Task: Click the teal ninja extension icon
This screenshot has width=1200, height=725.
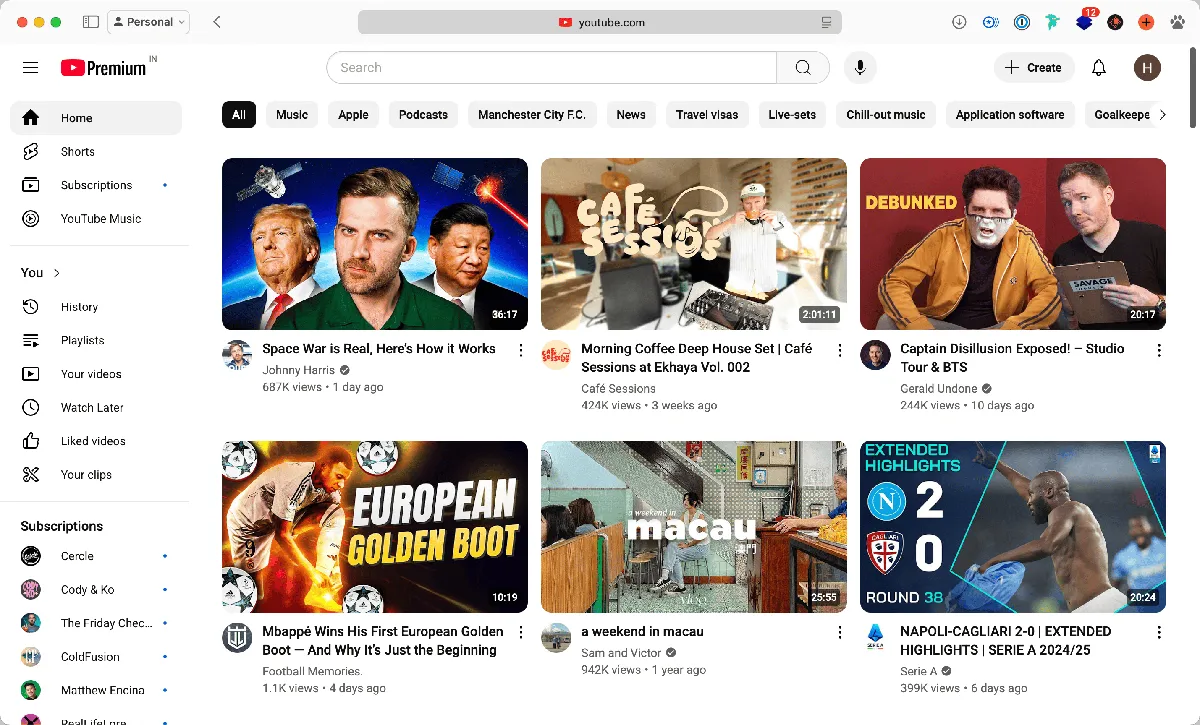Action: pos(1052,22)
